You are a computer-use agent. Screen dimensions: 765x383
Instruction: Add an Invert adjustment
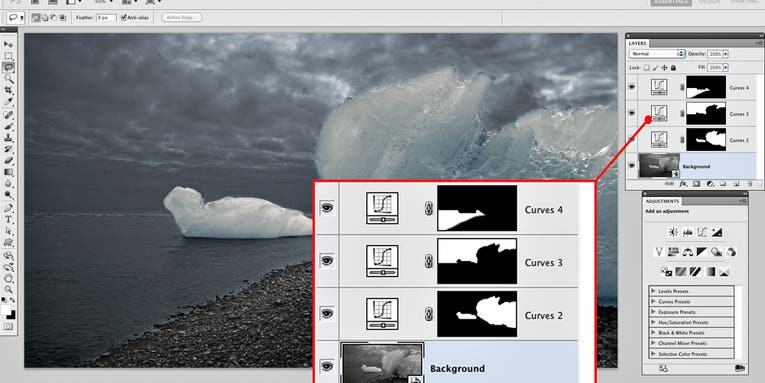(x=666, y=272)
